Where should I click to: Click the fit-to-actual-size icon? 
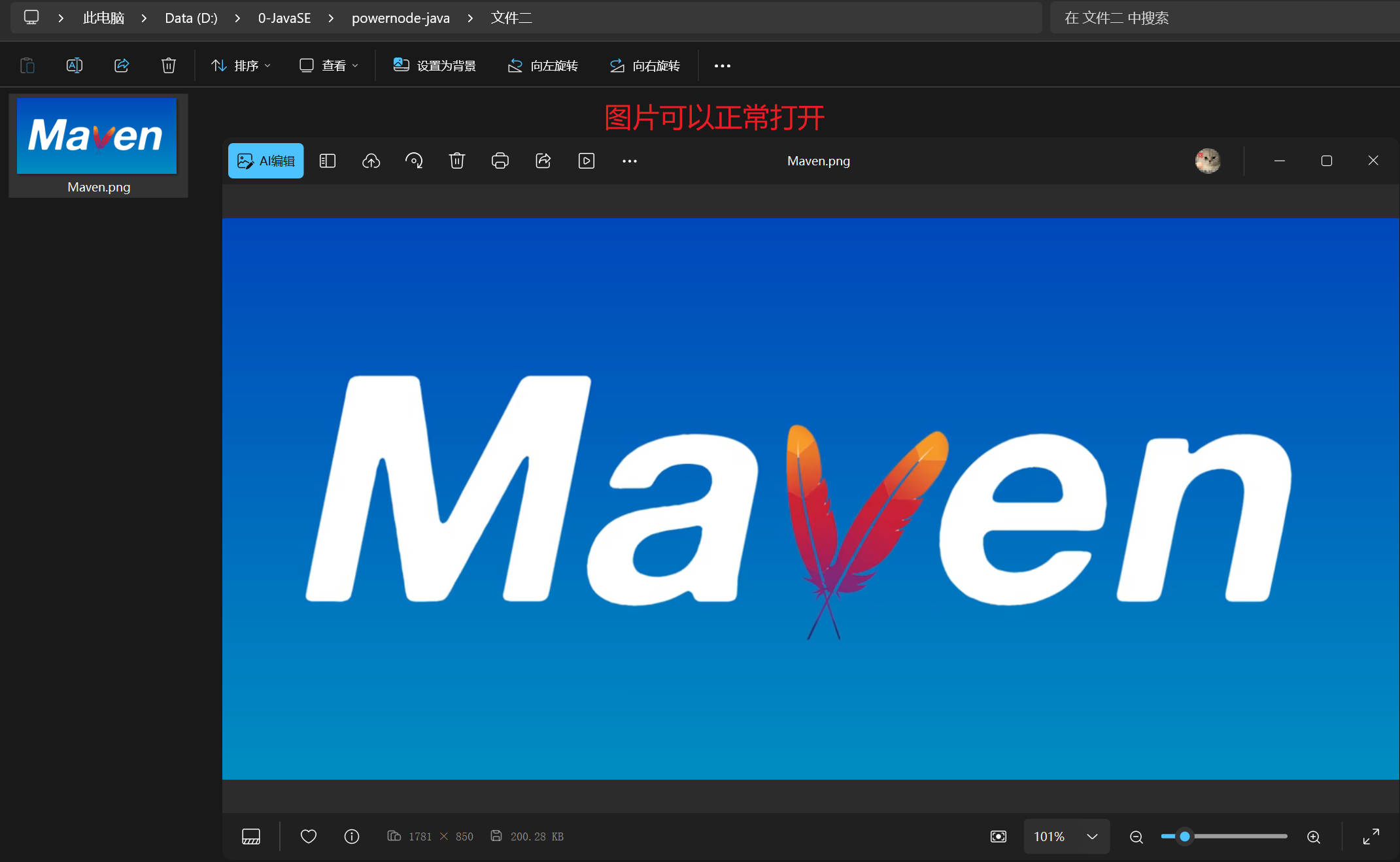(x=998, y=837)
